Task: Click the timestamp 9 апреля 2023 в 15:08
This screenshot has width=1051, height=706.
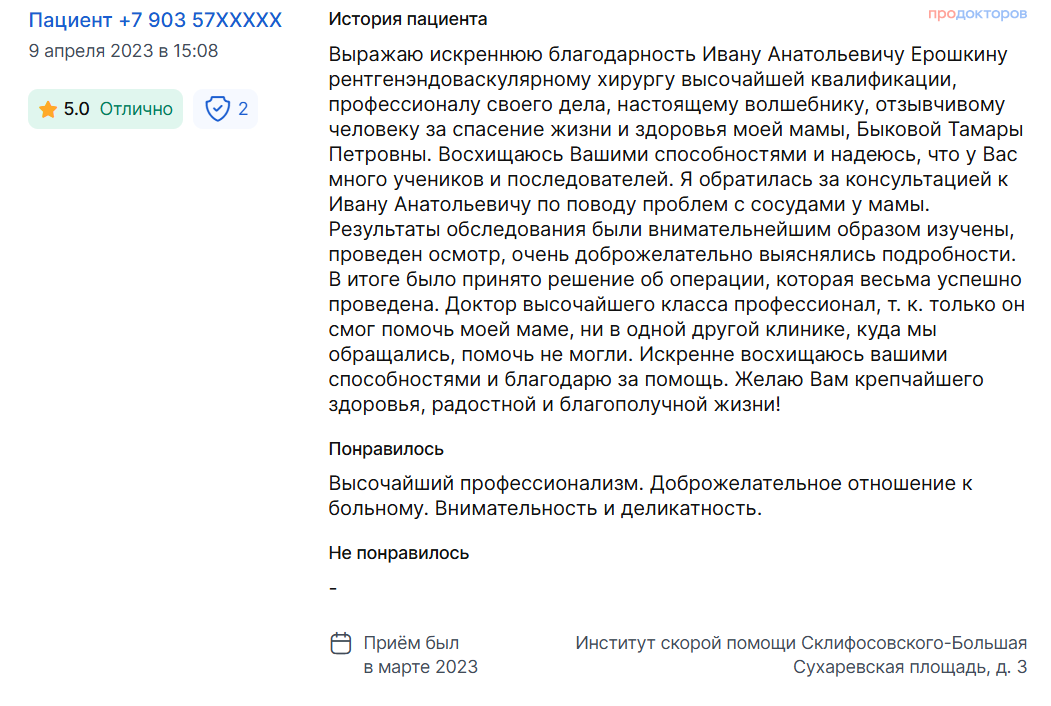Action: (x=123, y=51)
